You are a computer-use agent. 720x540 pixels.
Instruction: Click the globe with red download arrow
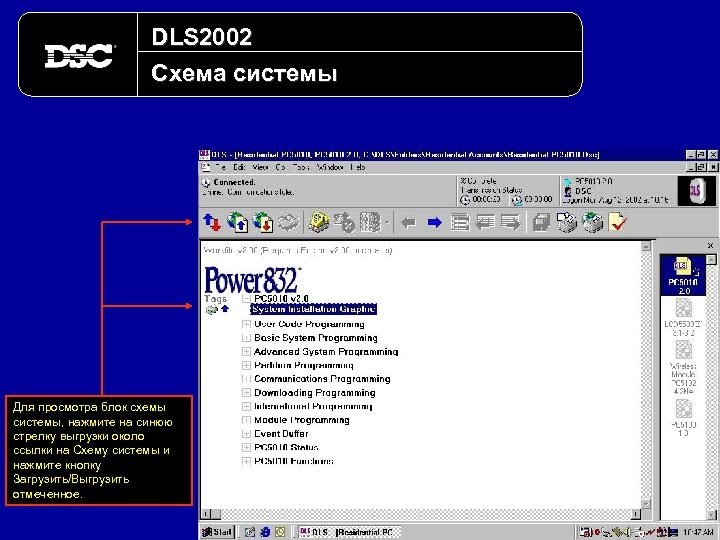pos(263,223)
